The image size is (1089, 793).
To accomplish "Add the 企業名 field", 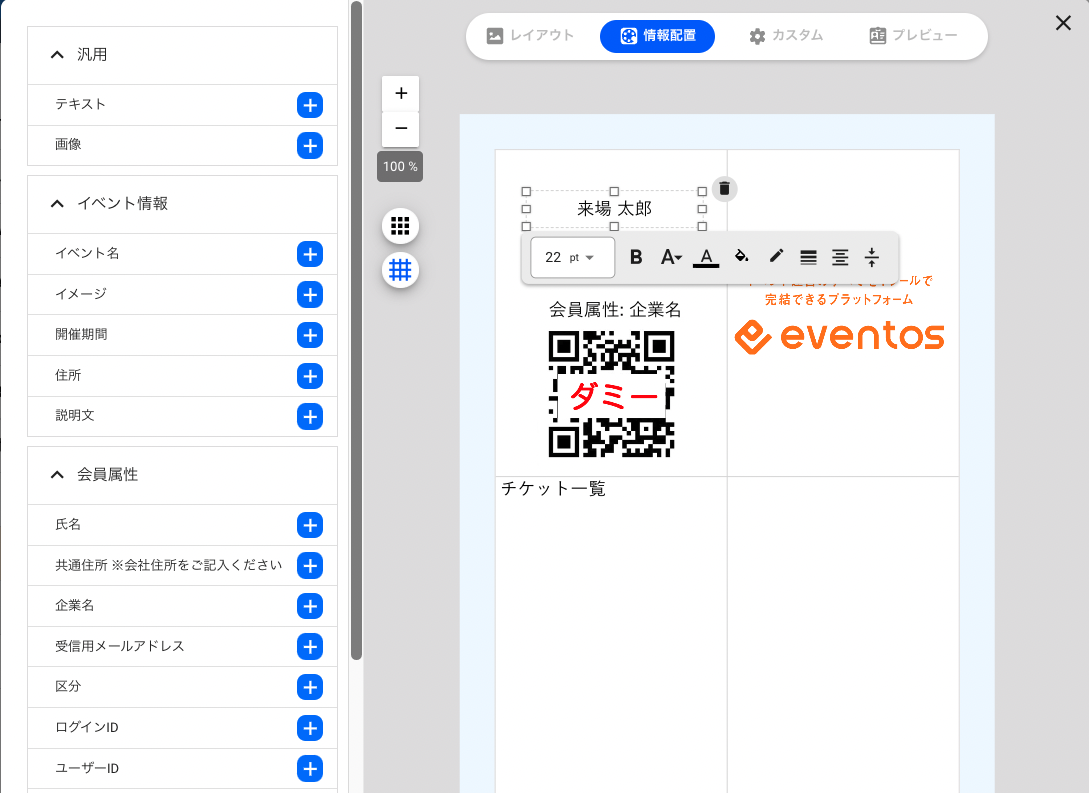I will [x=310, y=606].
